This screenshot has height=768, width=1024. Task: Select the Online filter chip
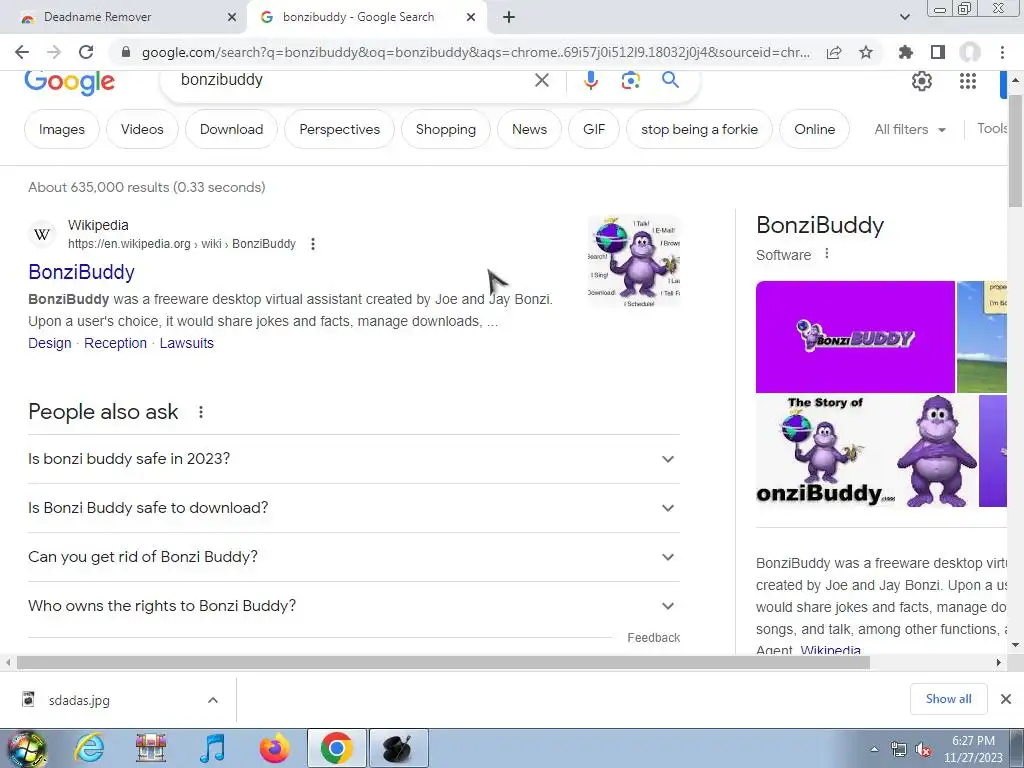pyautogui.click(x=814, y=129)
